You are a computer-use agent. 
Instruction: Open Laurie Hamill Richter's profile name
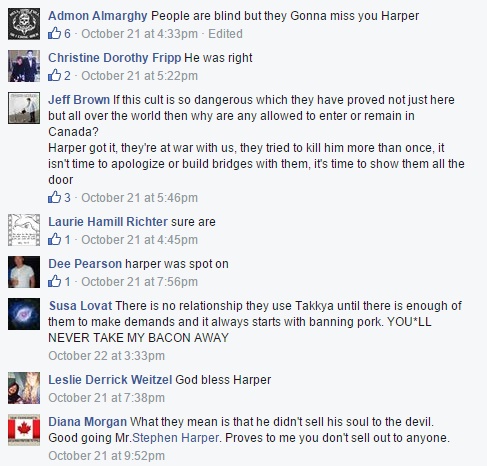[x=108, y=222]
